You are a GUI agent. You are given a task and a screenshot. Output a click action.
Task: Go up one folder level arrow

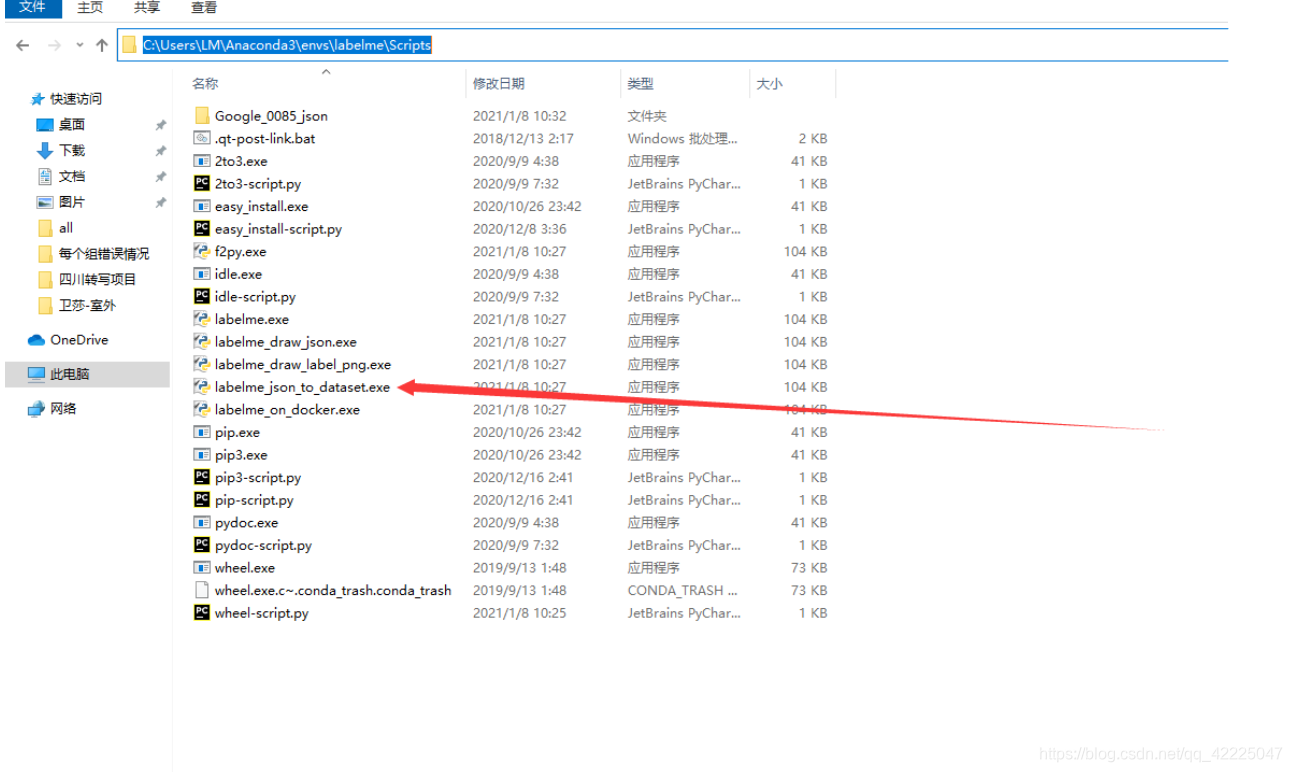pyautogui.click(x=102, y=45)
